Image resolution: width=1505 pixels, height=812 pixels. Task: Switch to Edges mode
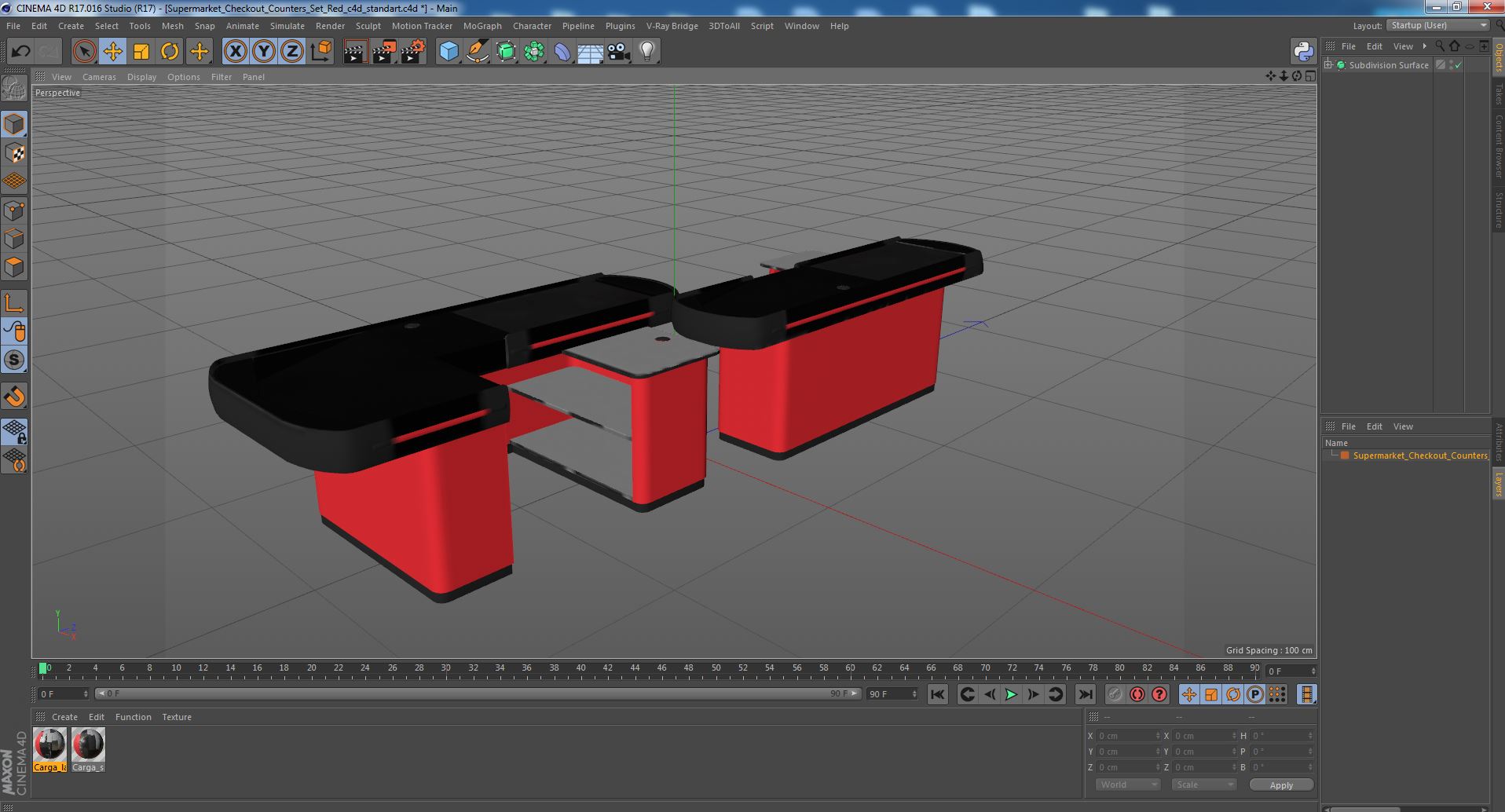(14, 239)
